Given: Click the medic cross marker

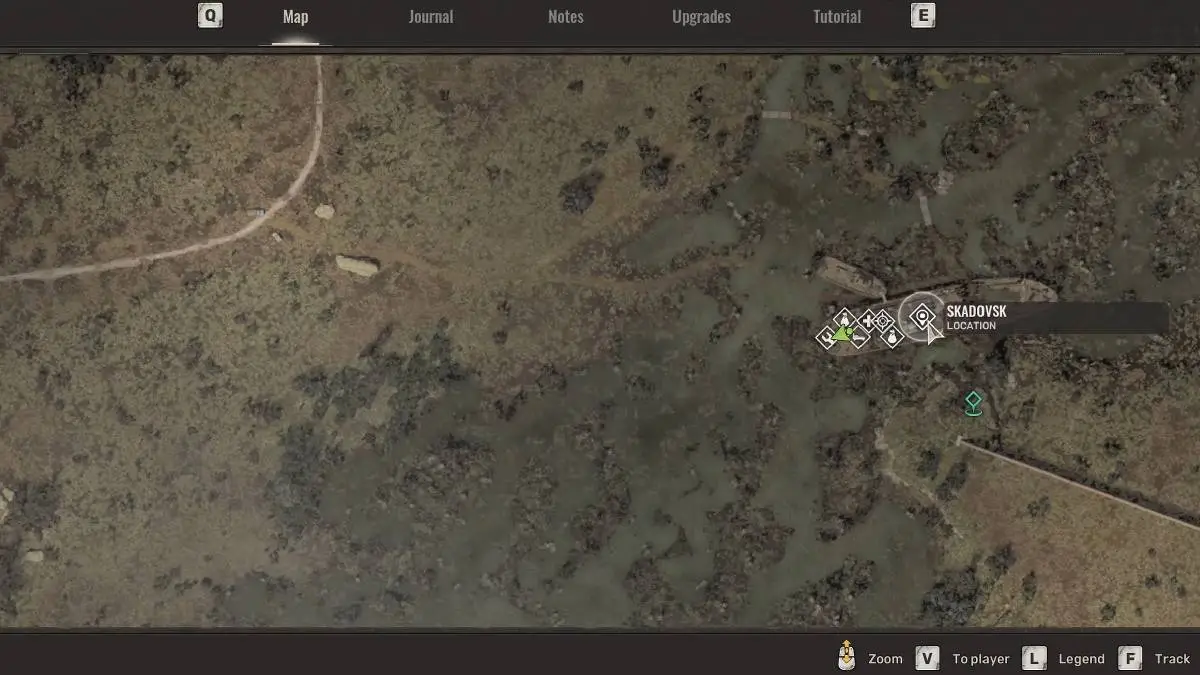Looking at the screenshot, I should coord(868,321).
